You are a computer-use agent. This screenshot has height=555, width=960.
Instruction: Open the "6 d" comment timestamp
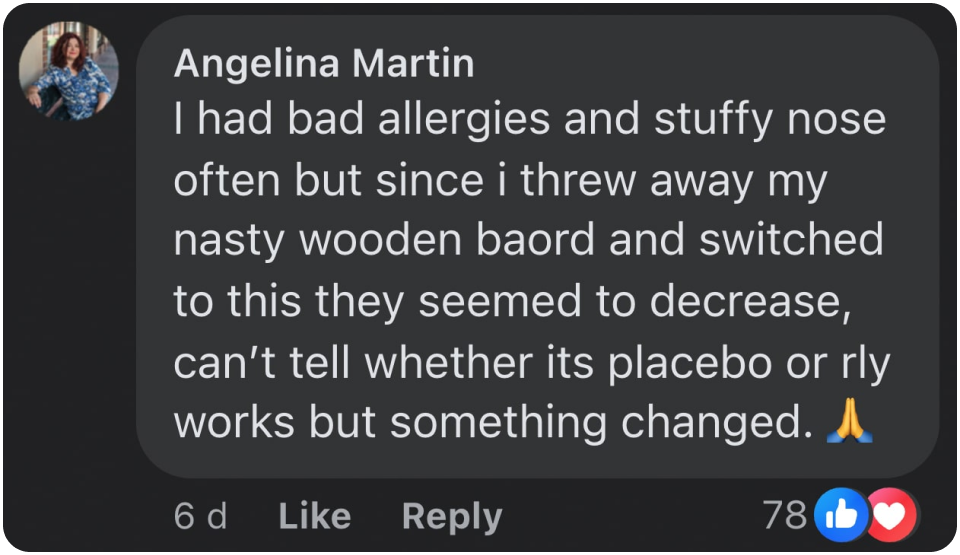click(x=200, y=516)
